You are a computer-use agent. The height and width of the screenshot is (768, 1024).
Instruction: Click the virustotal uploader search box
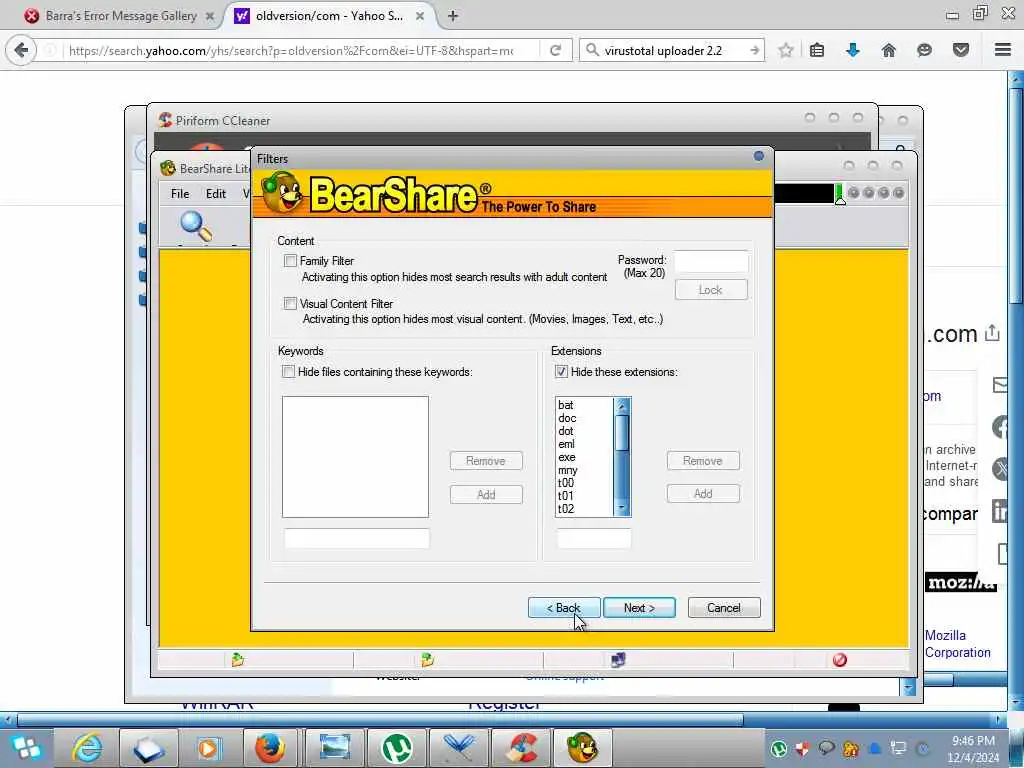tap(671, 50)
